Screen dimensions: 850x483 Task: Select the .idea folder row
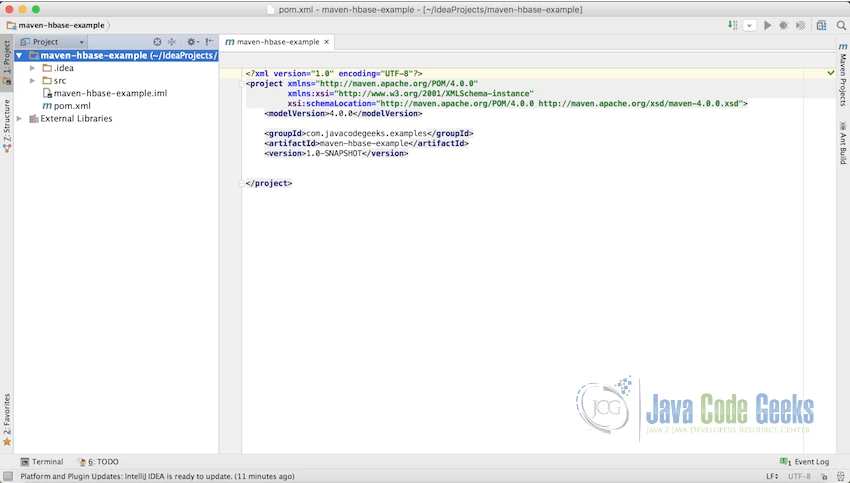point(116,68)
